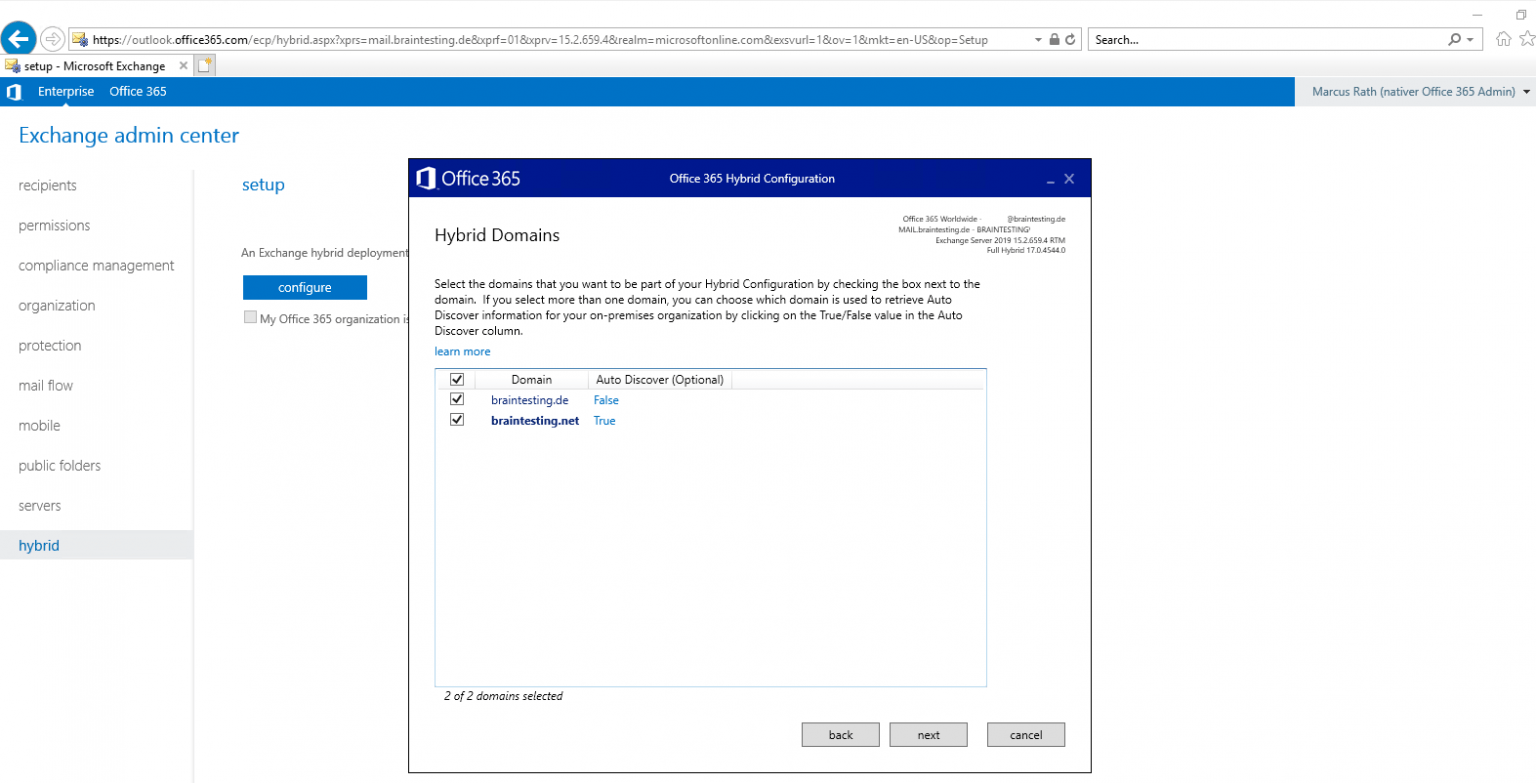Image resolution: width=1536 pixels, height=783 pixels.
Task: Check the My Office 365 organization checkbox
Action: 250,318
